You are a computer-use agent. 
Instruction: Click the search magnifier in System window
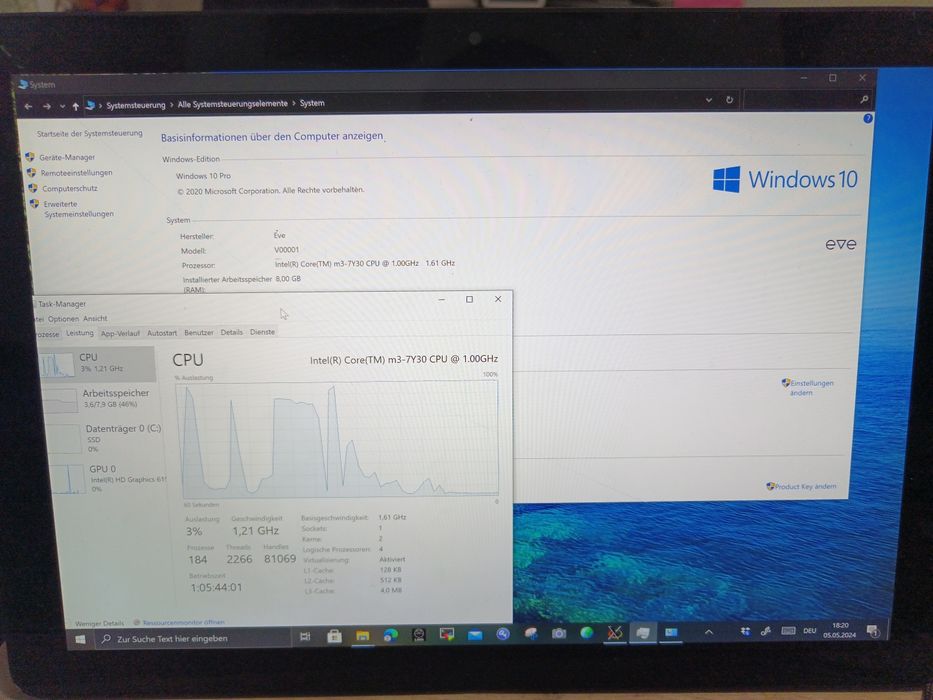point(864,99)
